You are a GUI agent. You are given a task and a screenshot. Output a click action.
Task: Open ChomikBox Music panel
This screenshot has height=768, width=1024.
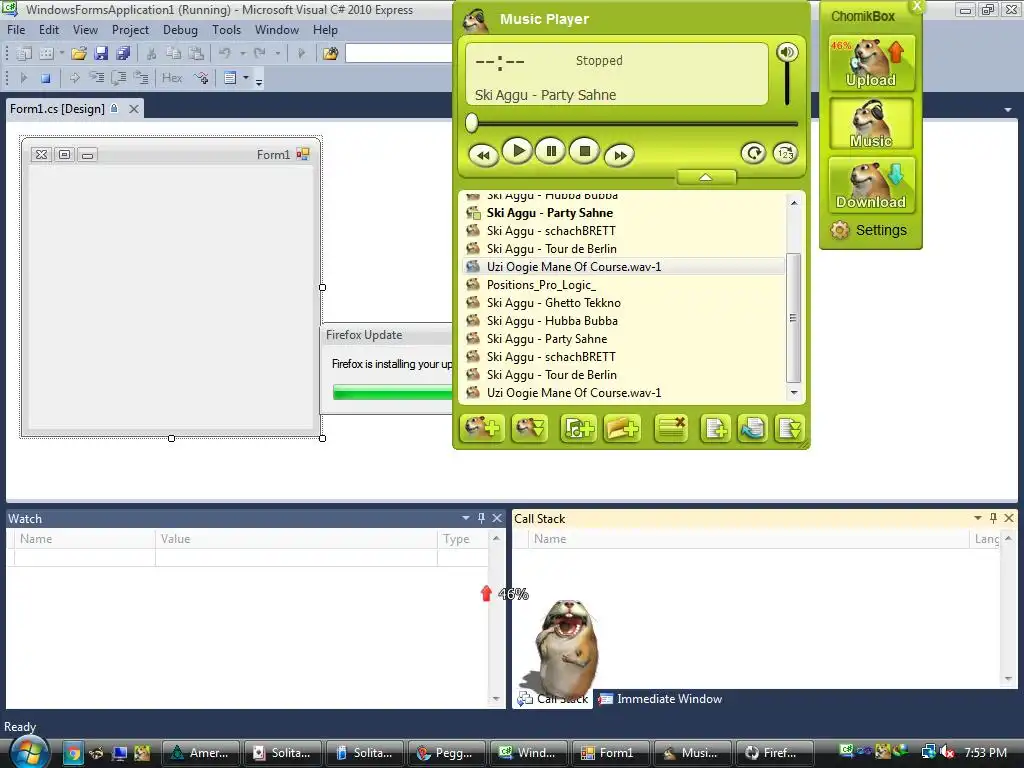[x=871, y=123]
